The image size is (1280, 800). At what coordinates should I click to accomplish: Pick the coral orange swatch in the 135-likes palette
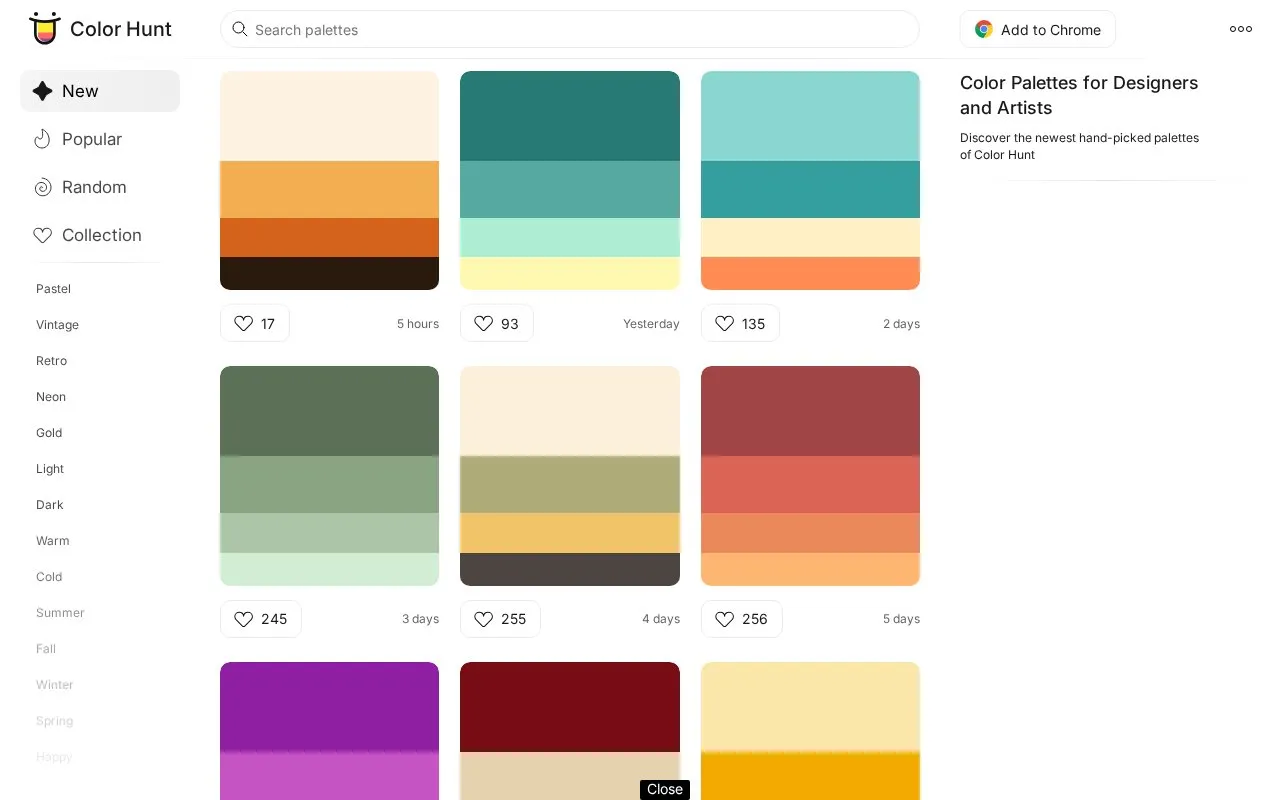[810, 273]
